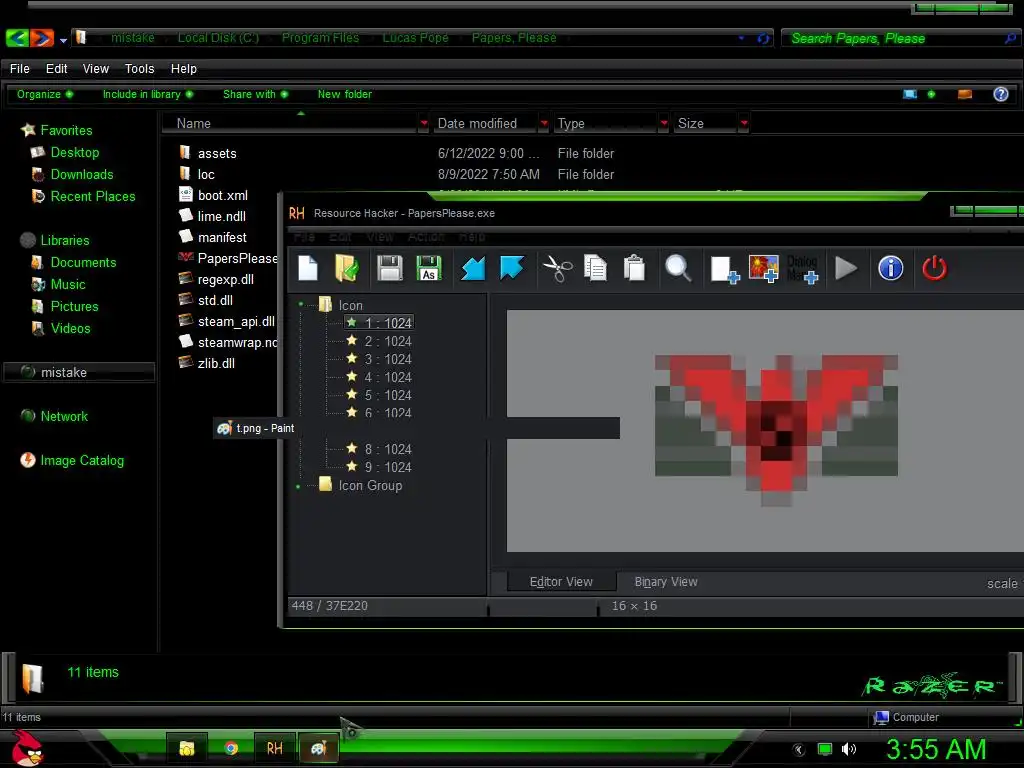Select the boot.xml file

point(214,195)
